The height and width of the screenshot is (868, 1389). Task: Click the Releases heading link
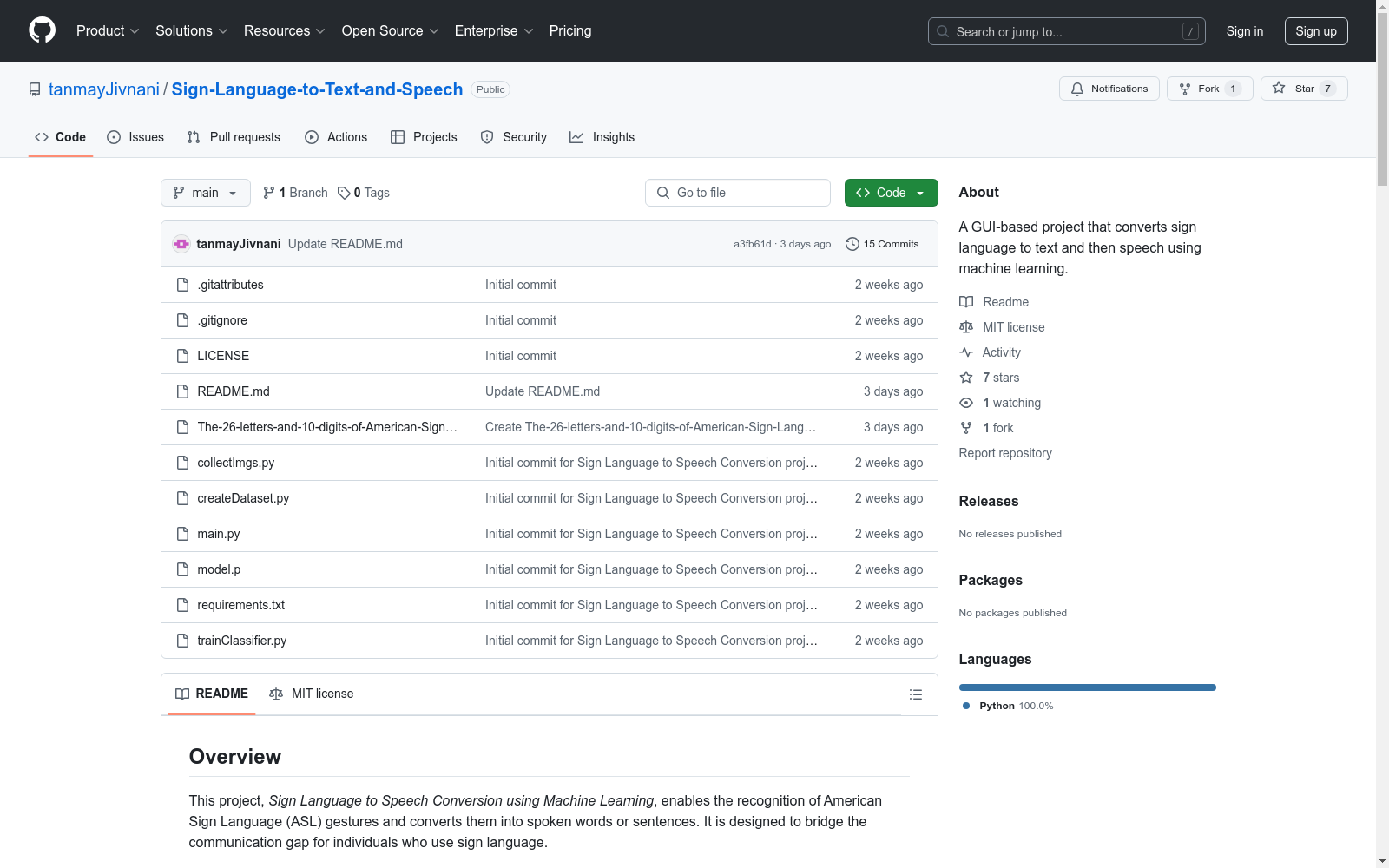(x=989, y=501)
